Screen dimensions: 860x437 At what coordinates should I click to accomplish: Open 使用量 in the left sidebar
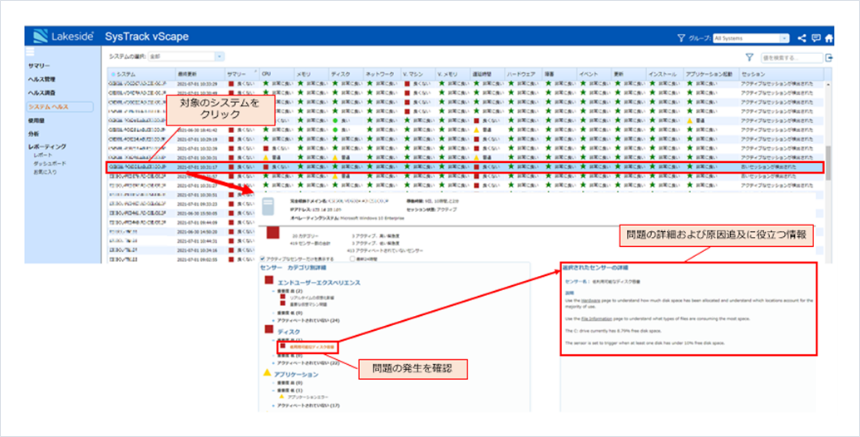point(37,119)
